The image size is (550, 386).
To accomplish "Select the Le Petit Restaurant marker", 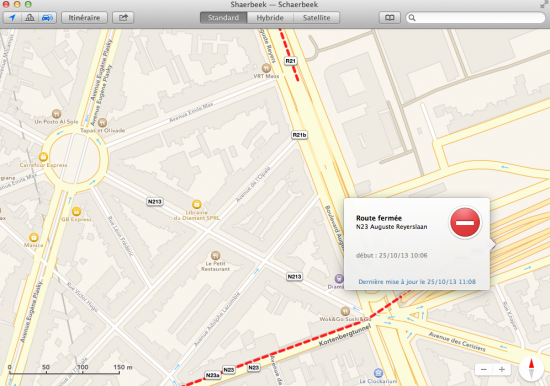I will pos(215,255).
